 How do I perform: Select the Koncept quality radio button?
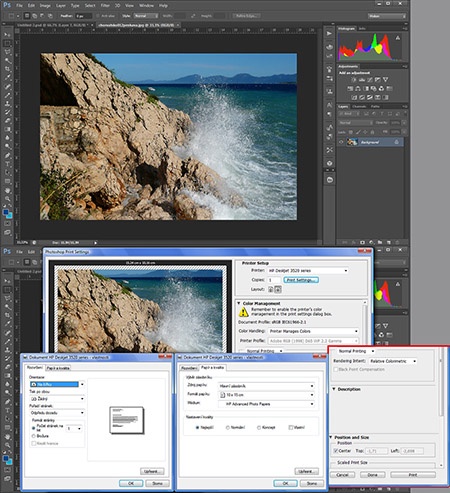pos(259,427)
